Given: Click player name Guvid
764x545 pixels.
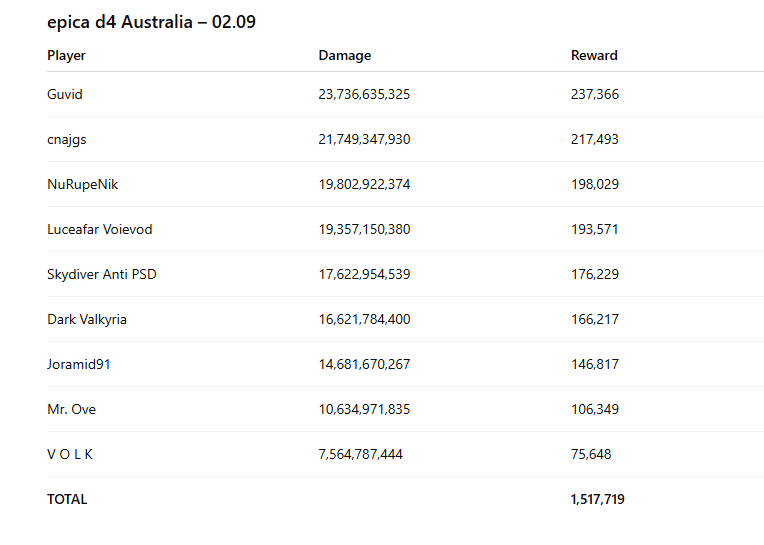Looking at the screenshot, I should point(65,95).
